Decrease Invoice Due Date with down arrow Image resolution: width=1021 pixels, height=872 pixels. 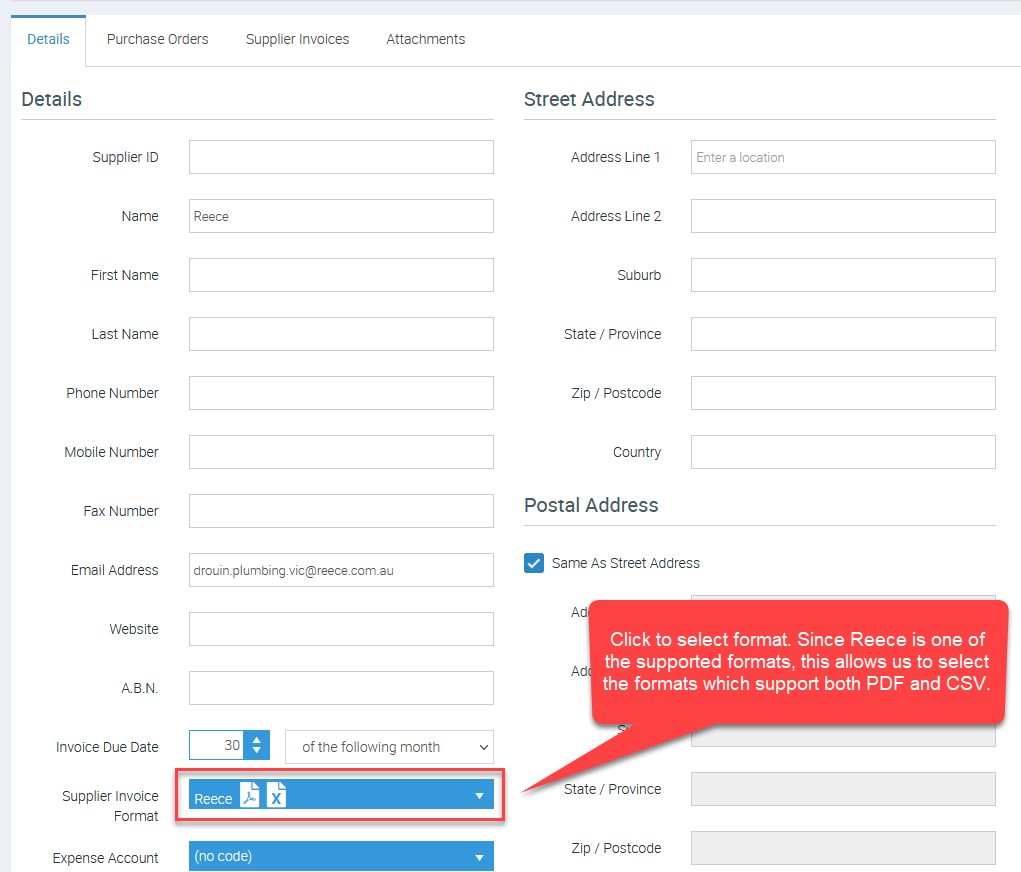(x=257, y=751)
